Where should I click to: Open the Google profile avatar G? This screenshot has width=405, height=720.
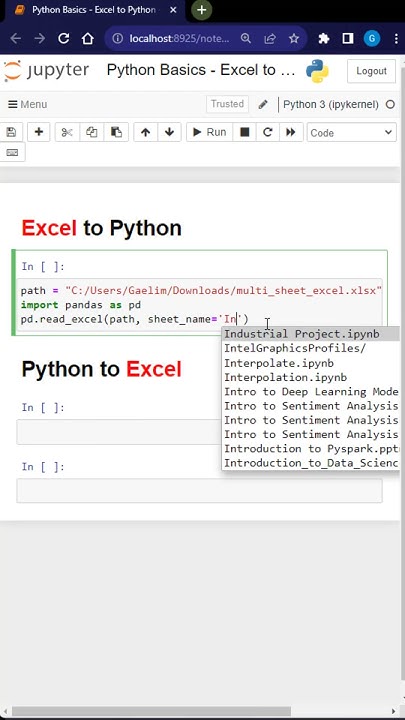pyautogui.click(x=372, y=39)
